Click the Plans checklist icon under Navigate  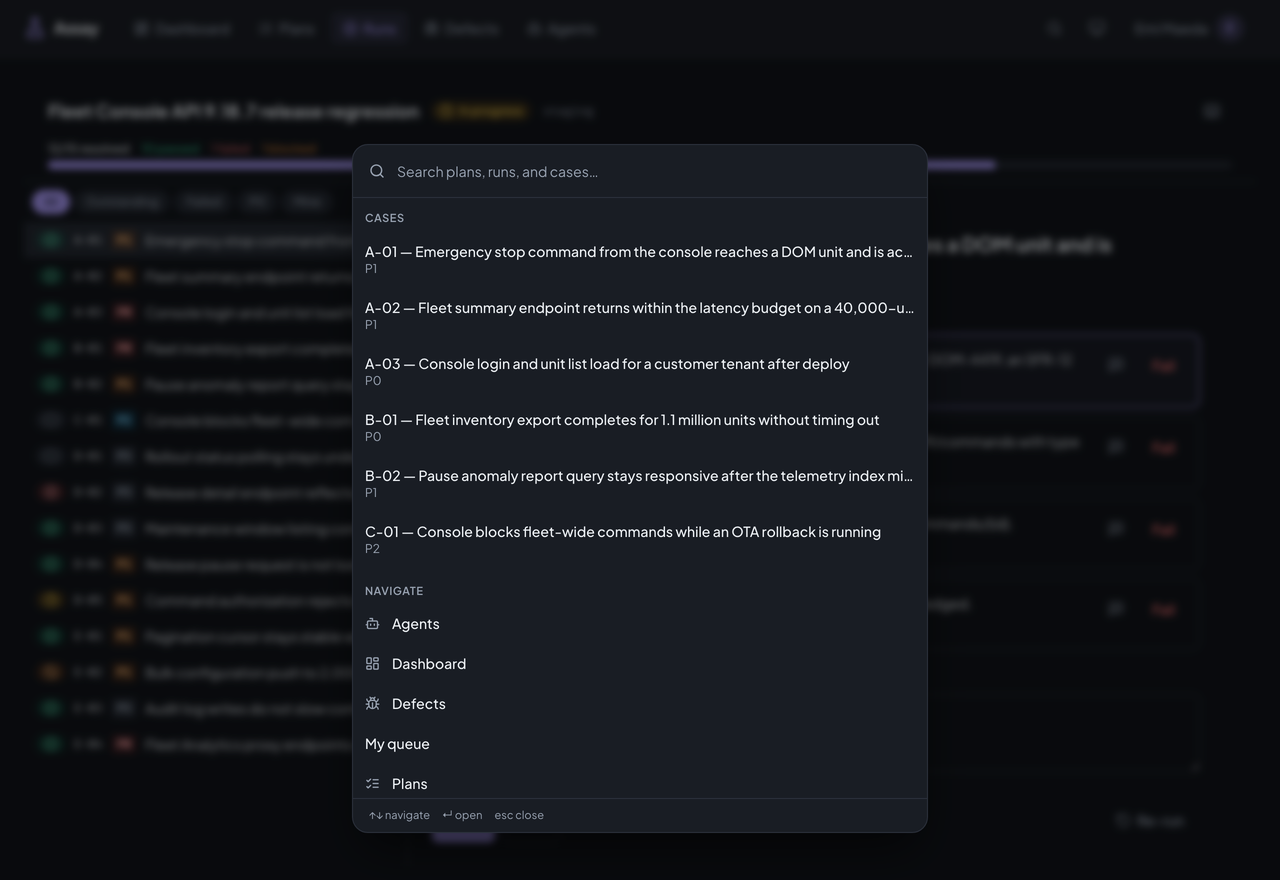[373, 784]
